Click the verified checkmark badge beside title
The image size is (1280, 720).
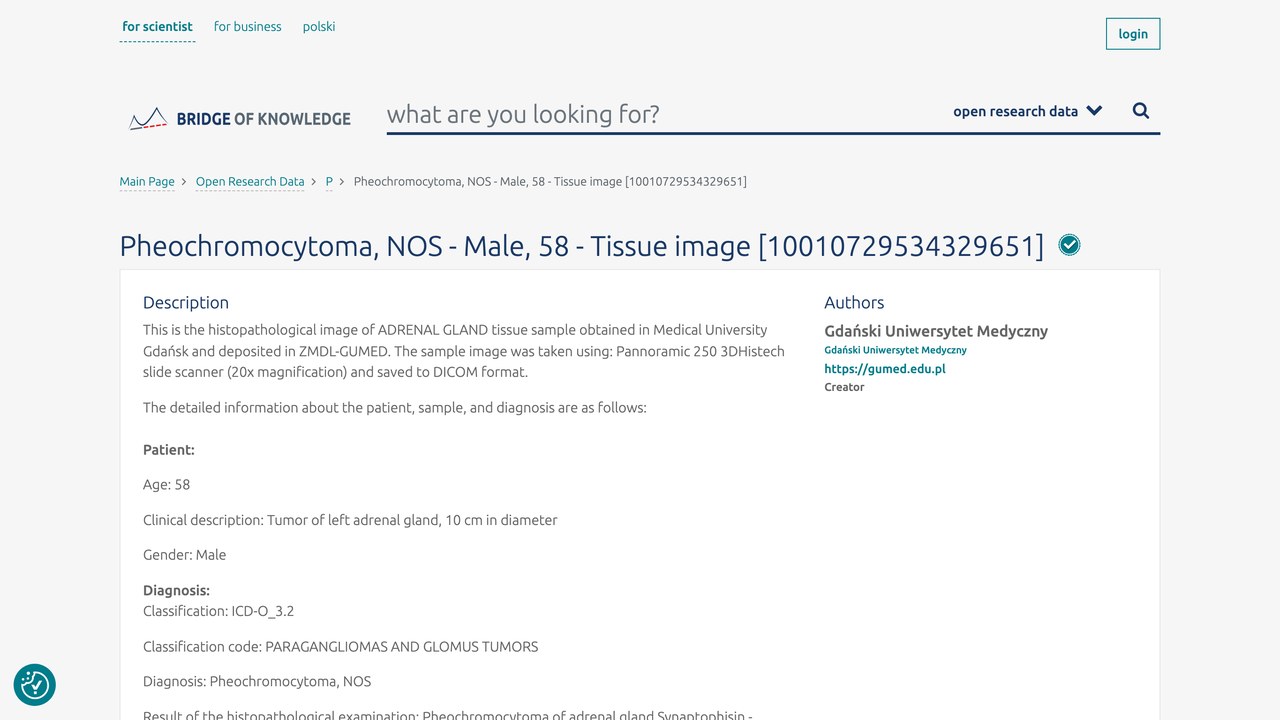(1069, 245)
